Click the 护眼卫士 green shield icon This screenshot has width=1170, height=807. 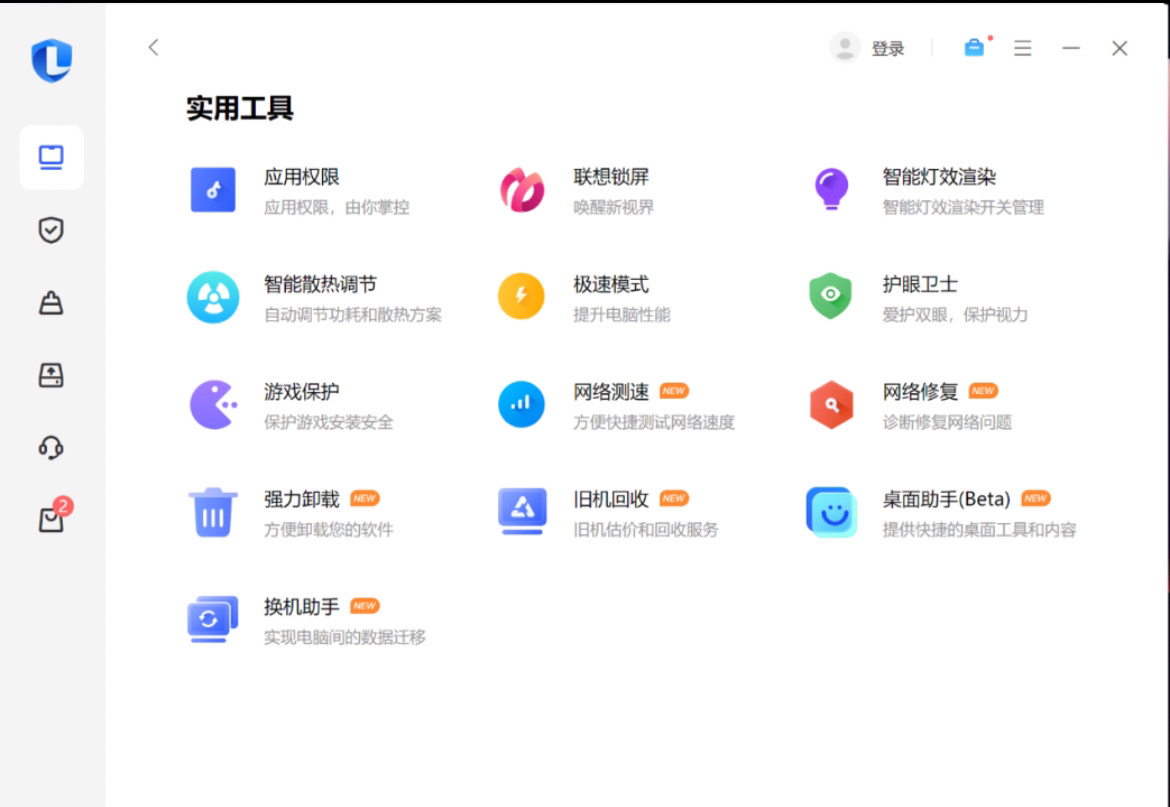point(831,297)
